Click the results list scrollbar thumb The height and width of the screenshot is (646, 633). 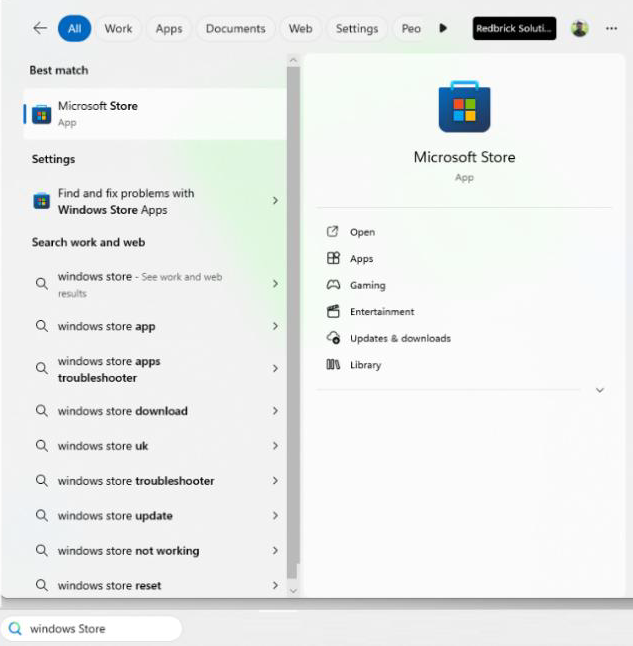tap(293, 323)
